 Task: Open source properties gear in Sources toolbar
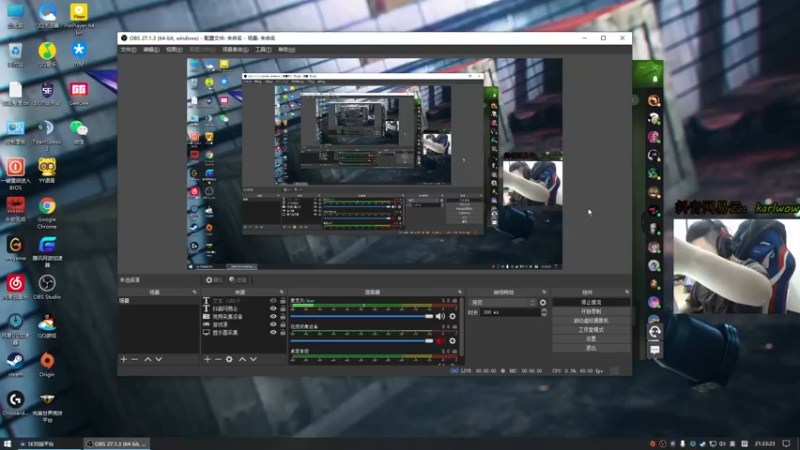[229, 359]
